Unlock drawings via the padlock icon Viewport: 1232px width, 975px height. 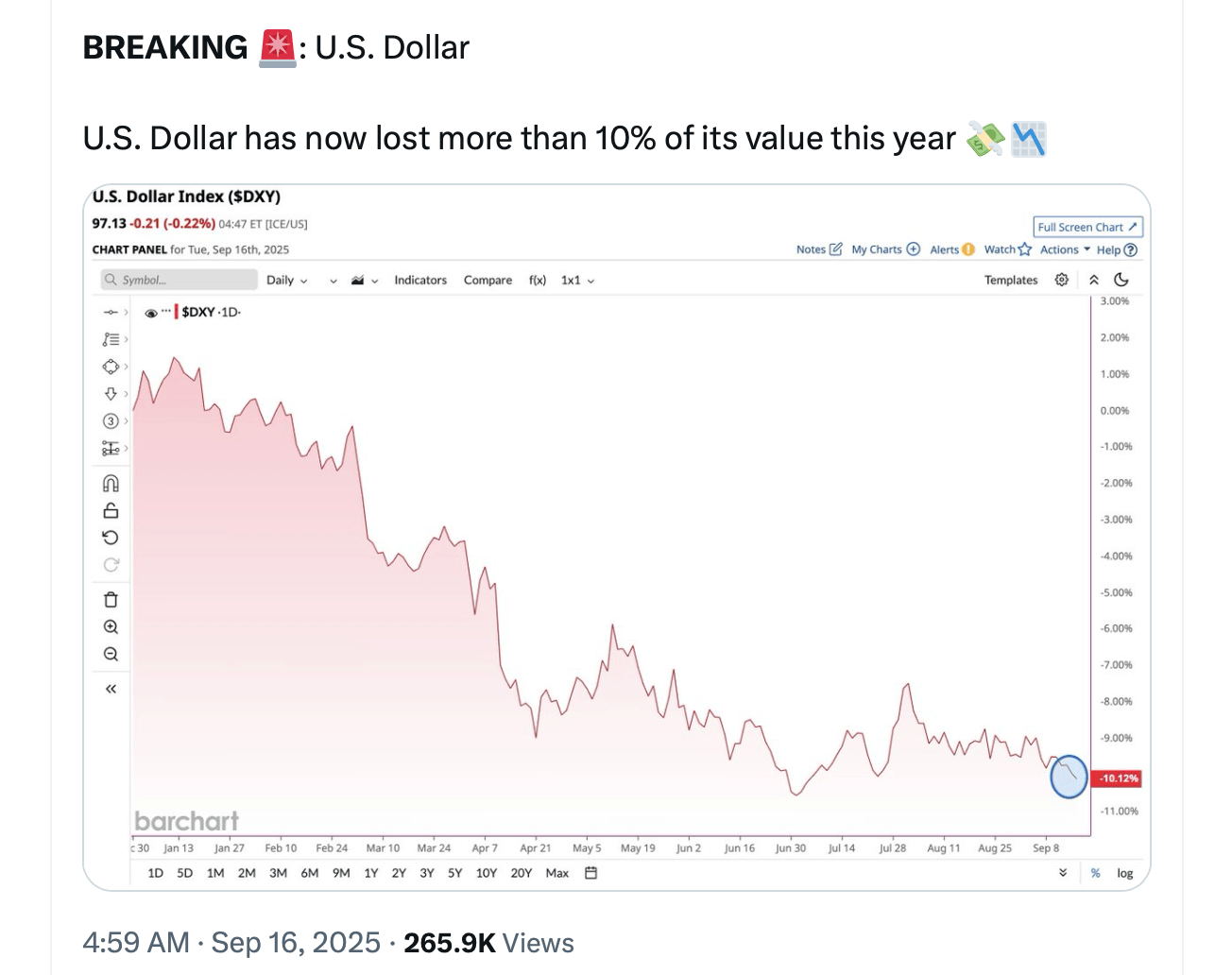(x=111, y=509)
